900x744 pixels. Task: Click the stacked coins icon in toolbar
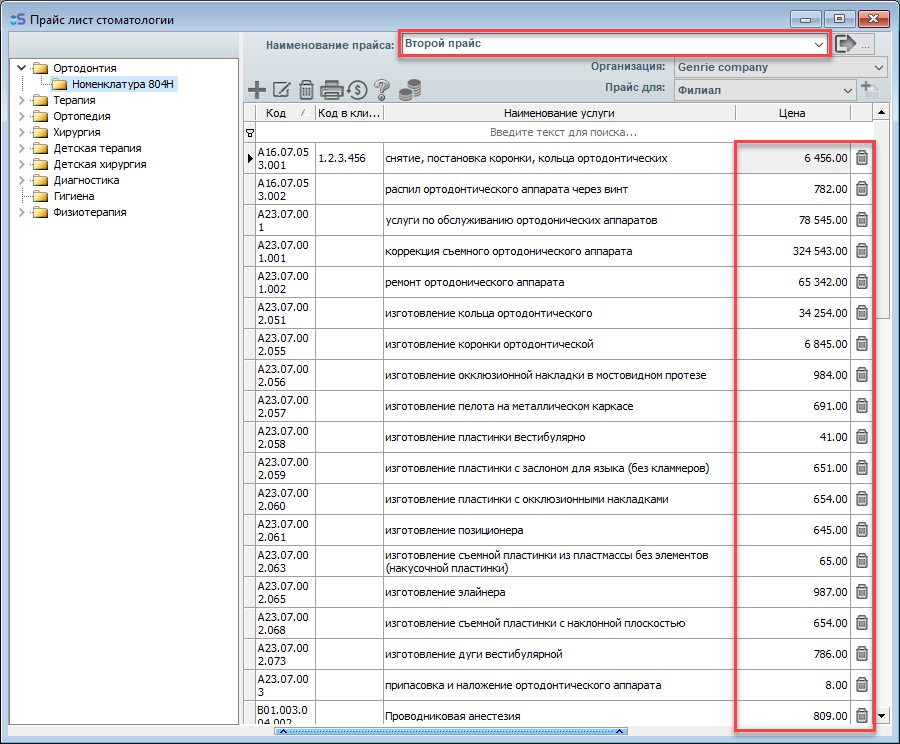(408, 91)
